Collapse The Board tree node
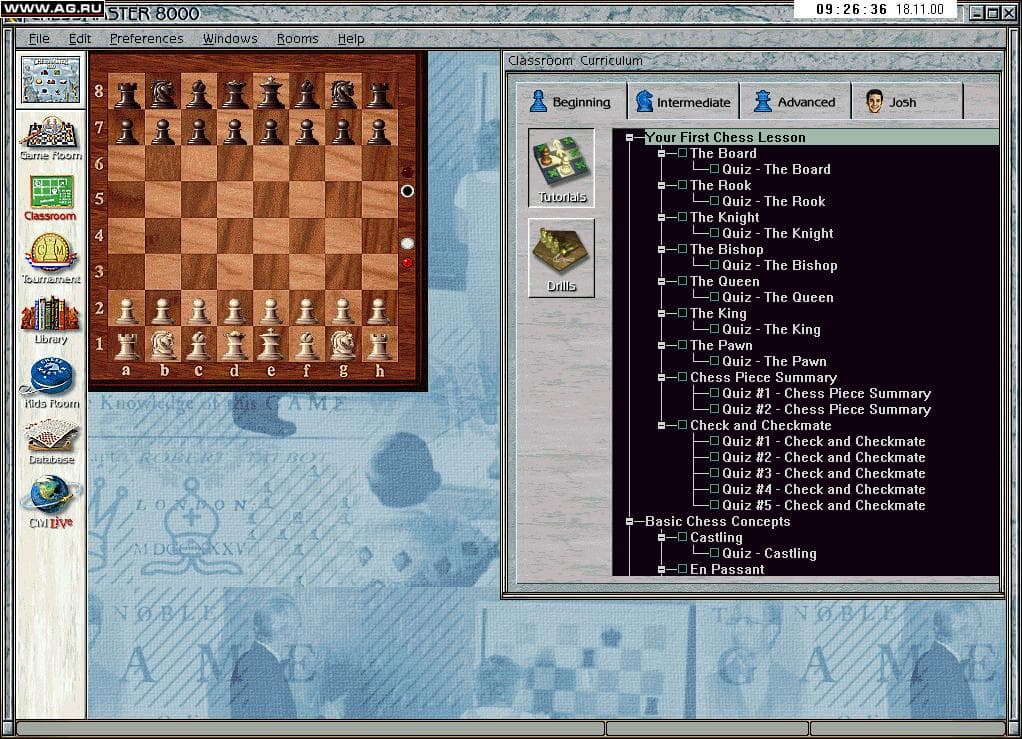 coord(662,154)
